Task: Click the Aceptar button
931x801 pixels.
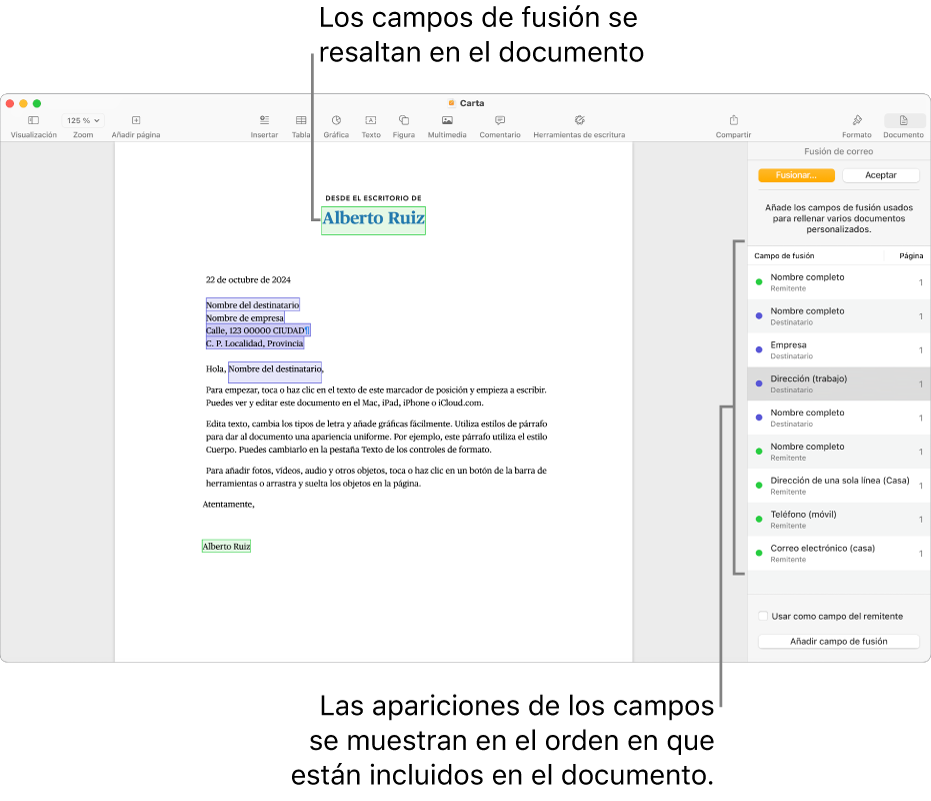Action: click(881, 175)
